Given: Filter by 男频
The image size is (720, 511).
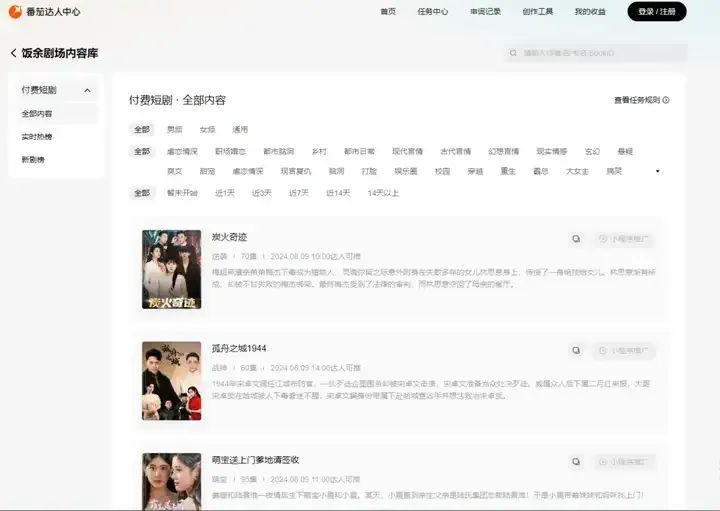Looking at the screenshot, I should point(174,129).
